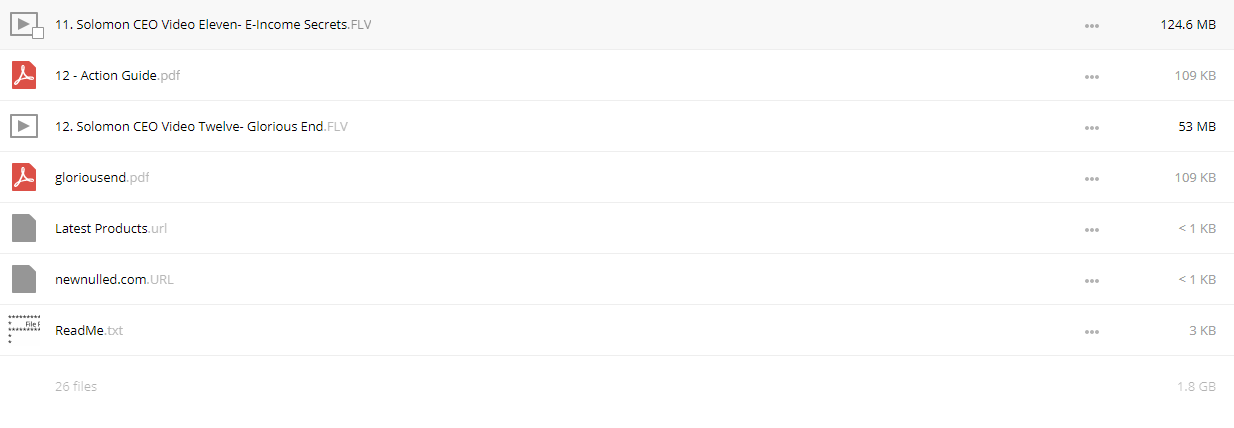
Task: Show more actions for gloriousend.pdf
Action: 1092,178
